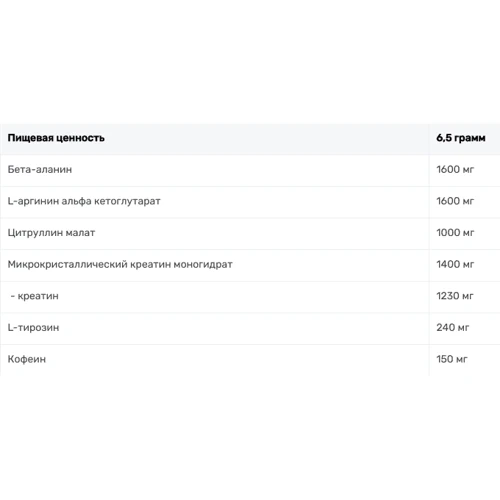
Task: Click the word 'кетоглутарат' in the table
Action: point(127,201)
